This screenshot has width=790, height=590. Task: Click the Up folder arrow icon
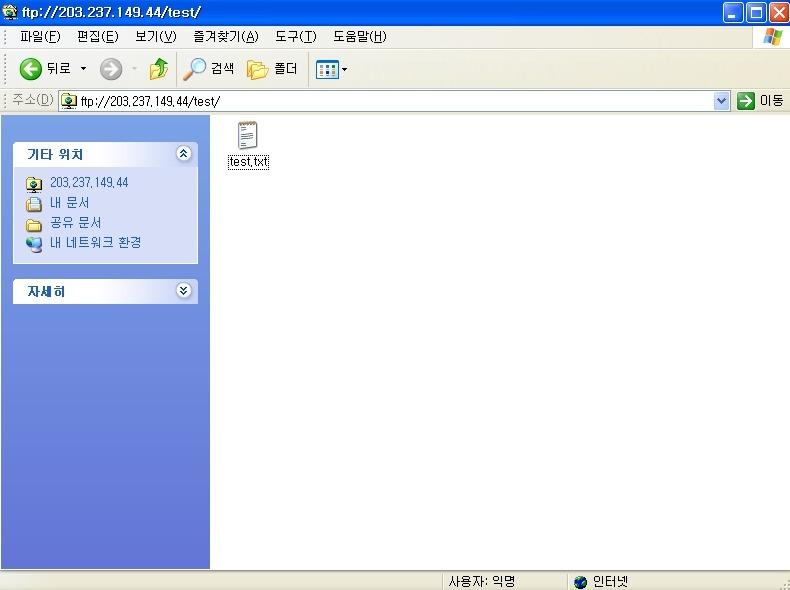159,69
